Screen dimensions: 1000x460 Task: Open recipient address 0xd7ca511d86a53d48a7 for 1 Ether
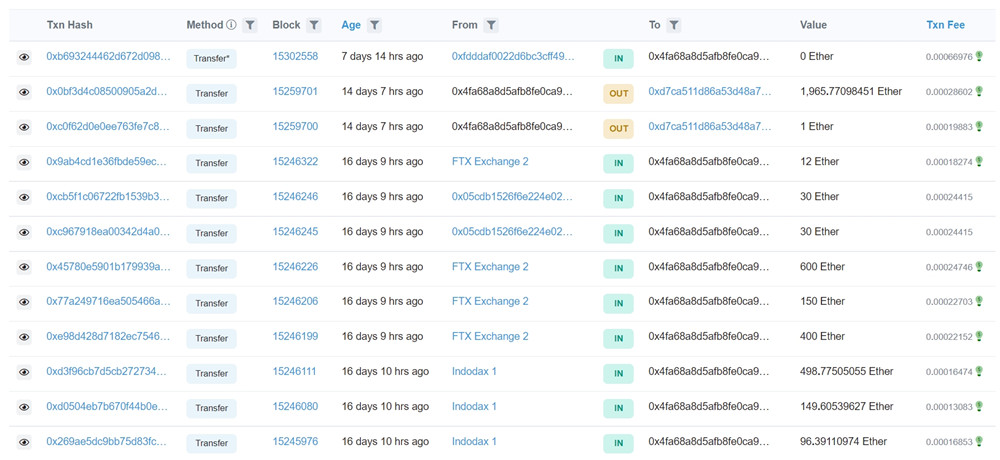coord(709,127)
